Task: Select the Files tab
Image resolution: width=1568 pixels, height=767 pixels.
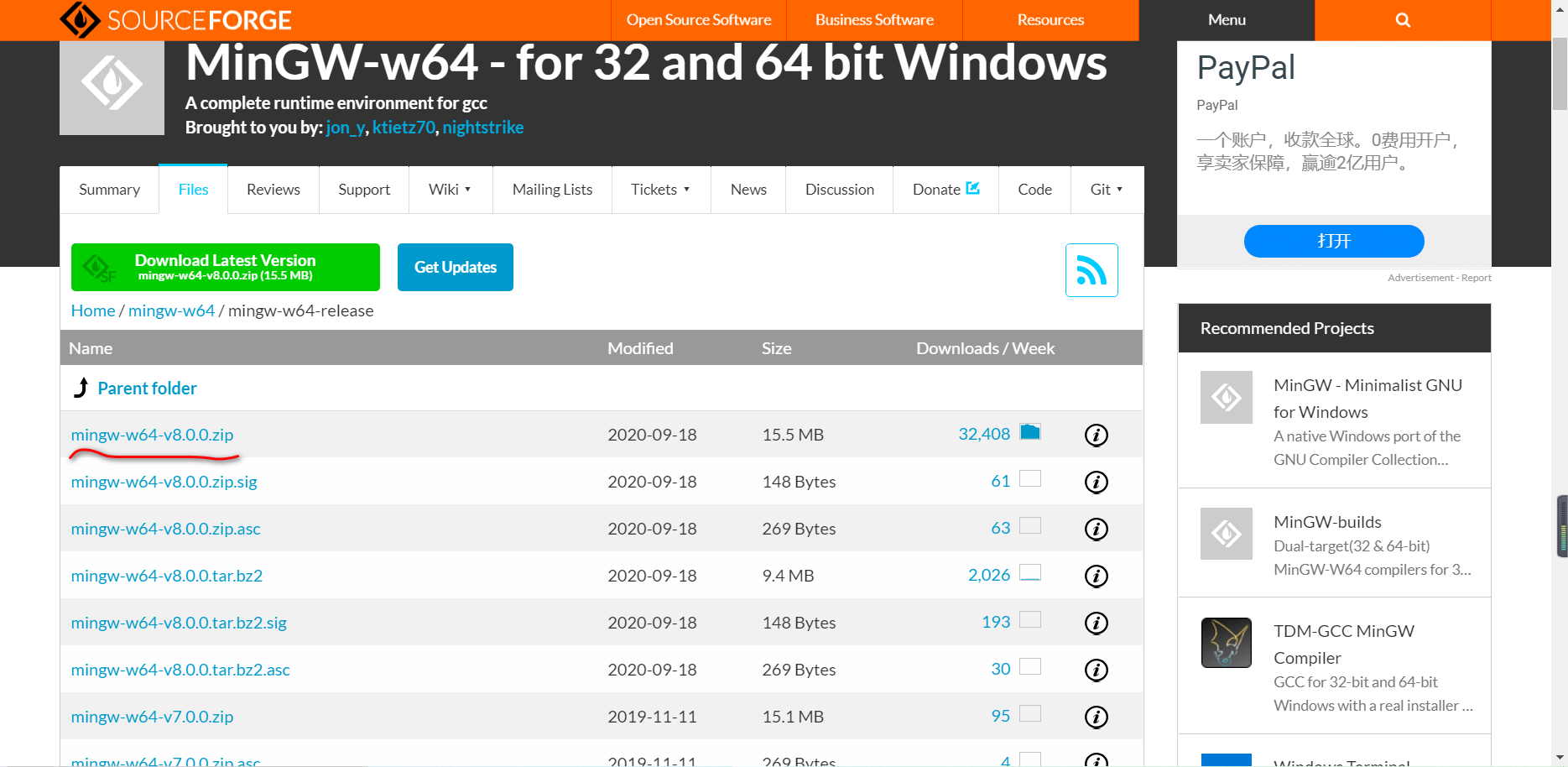Action: pos(193,190)
